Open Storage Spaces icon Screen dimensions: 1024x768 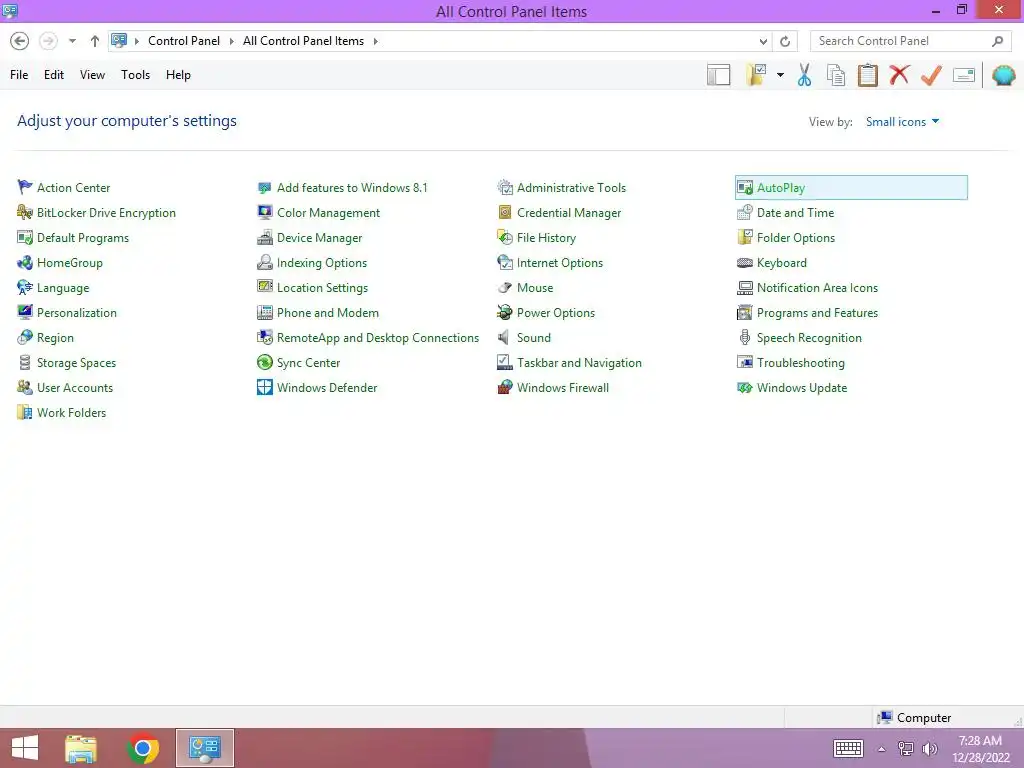[25, 362]
